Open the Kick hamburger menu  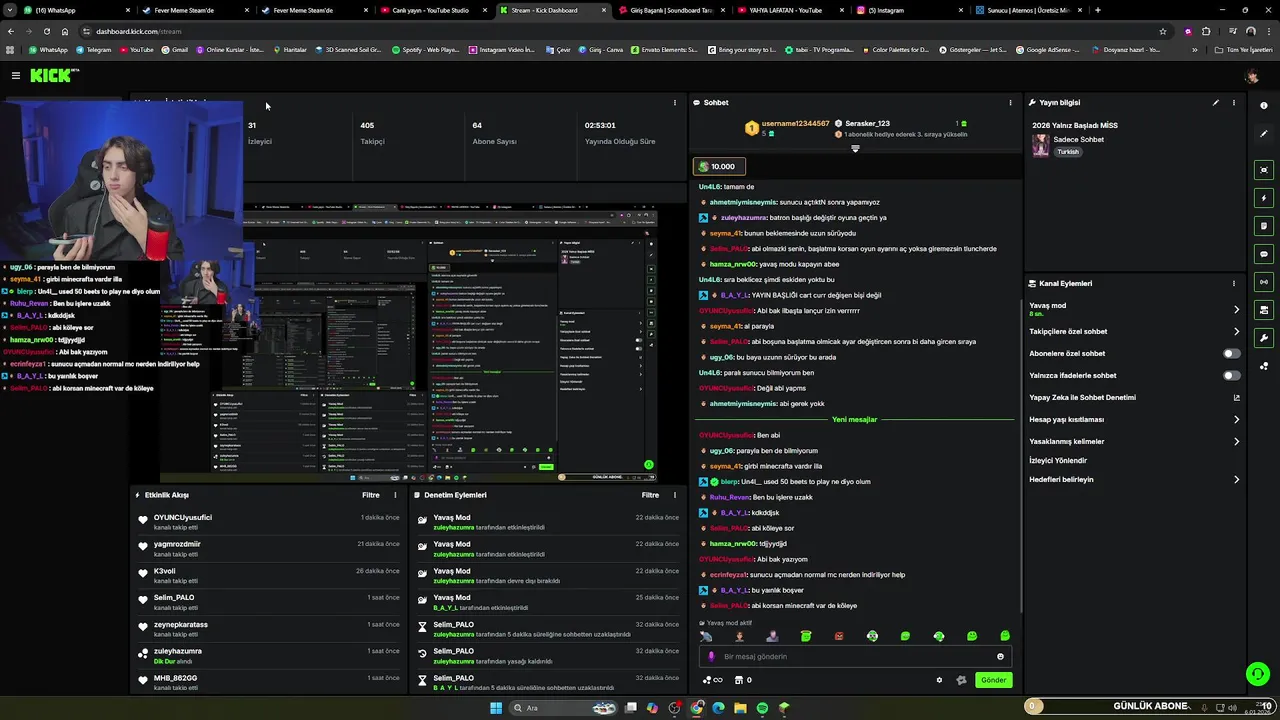point(16,75)
